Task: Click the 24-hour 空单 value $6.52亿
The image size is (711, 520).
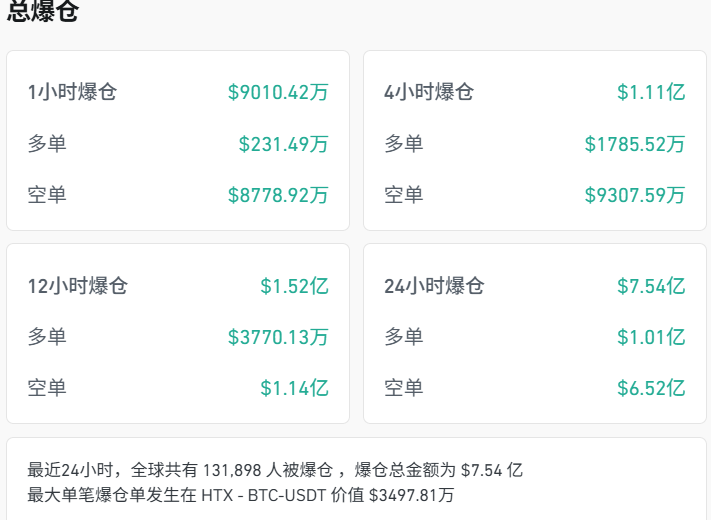Action: [651, 388]
